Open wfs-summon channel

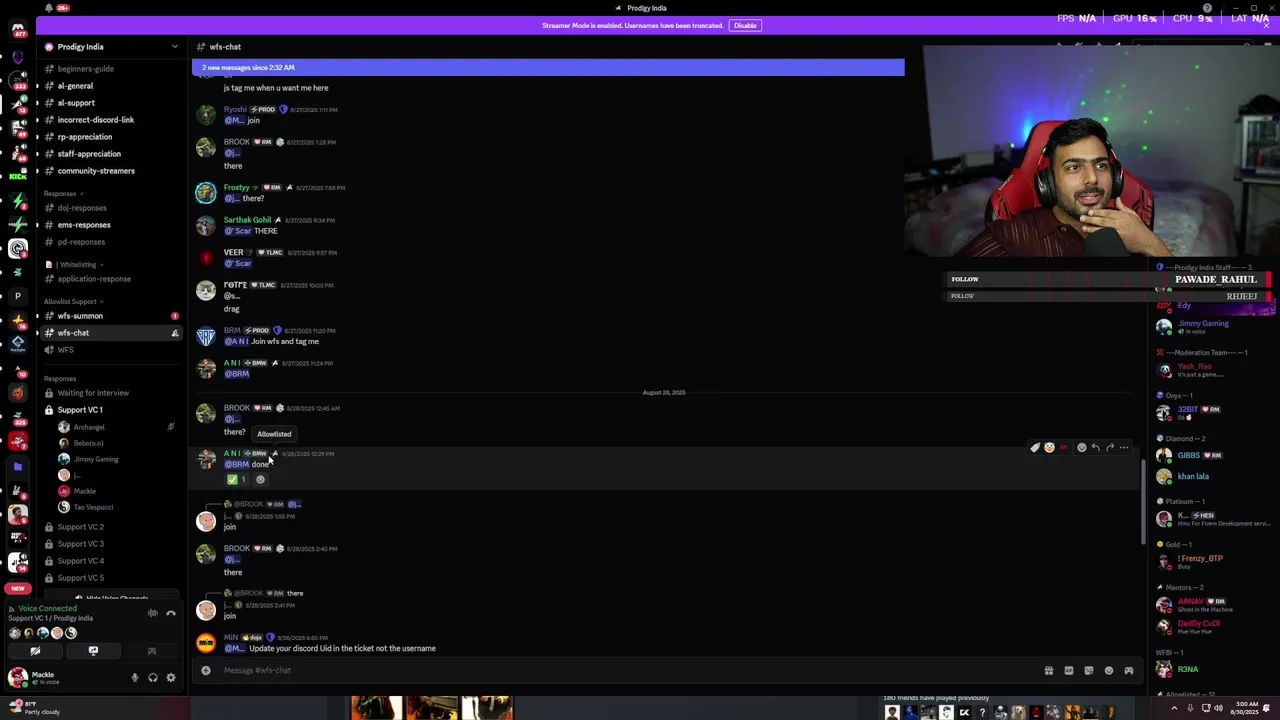(111, 316)
